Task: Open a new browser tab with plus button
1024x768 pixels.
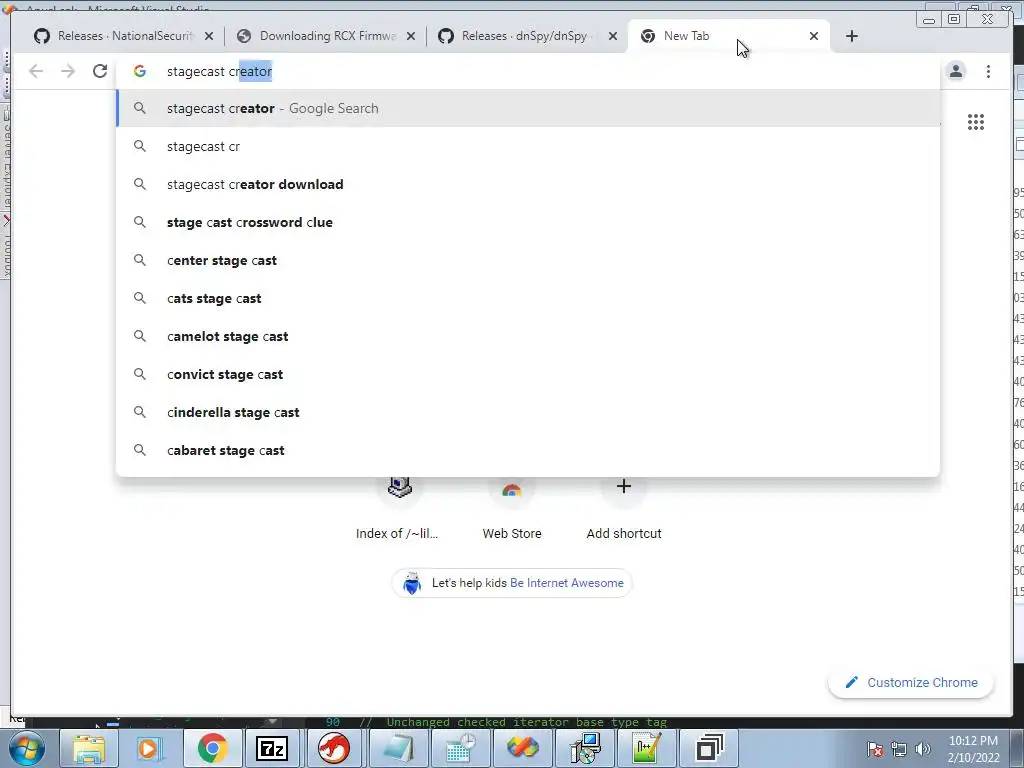Action: (x=852, y=36)
